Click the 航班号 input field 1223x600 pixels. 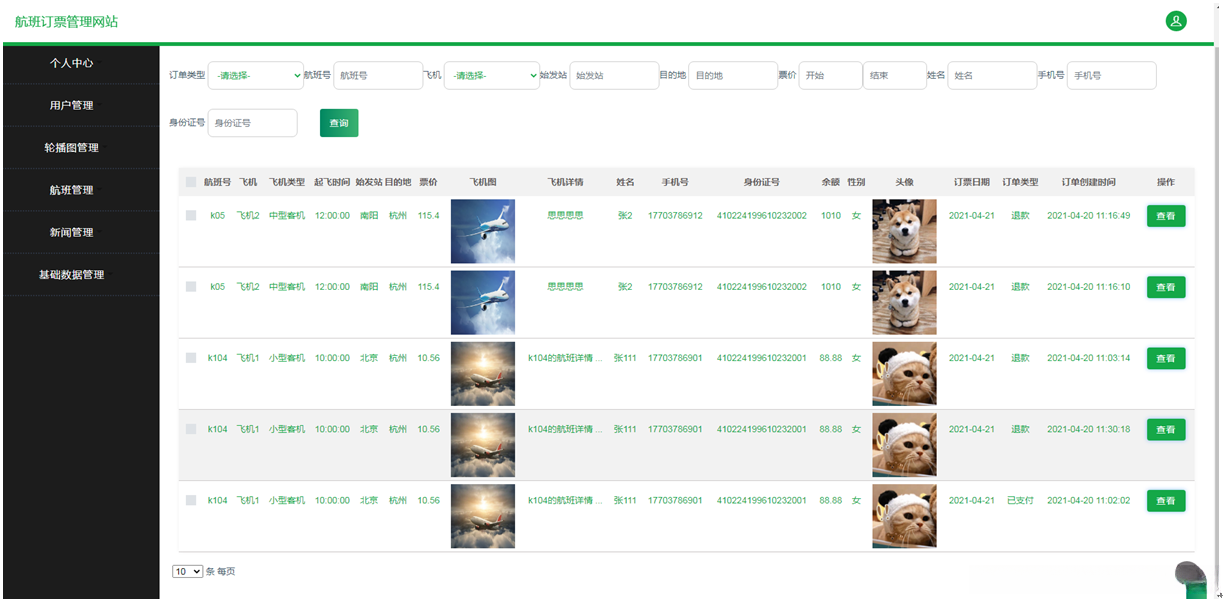point(378,75)
